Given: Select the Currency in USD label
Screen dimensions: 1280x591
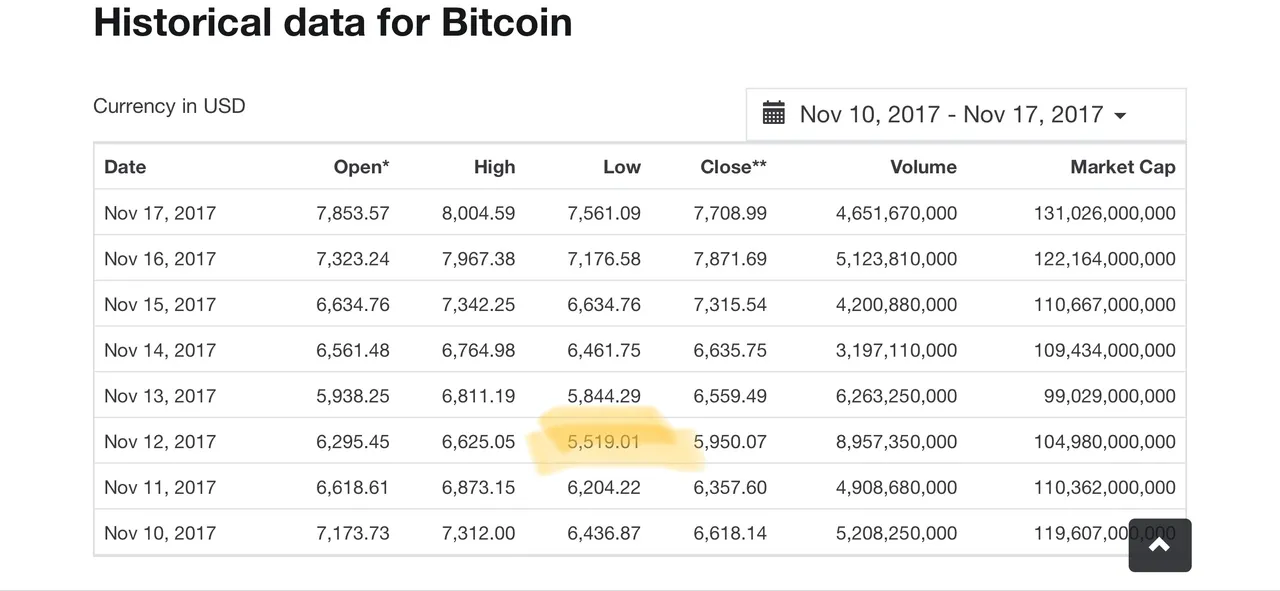Looking at the screenshot, I should coord(169,106).
